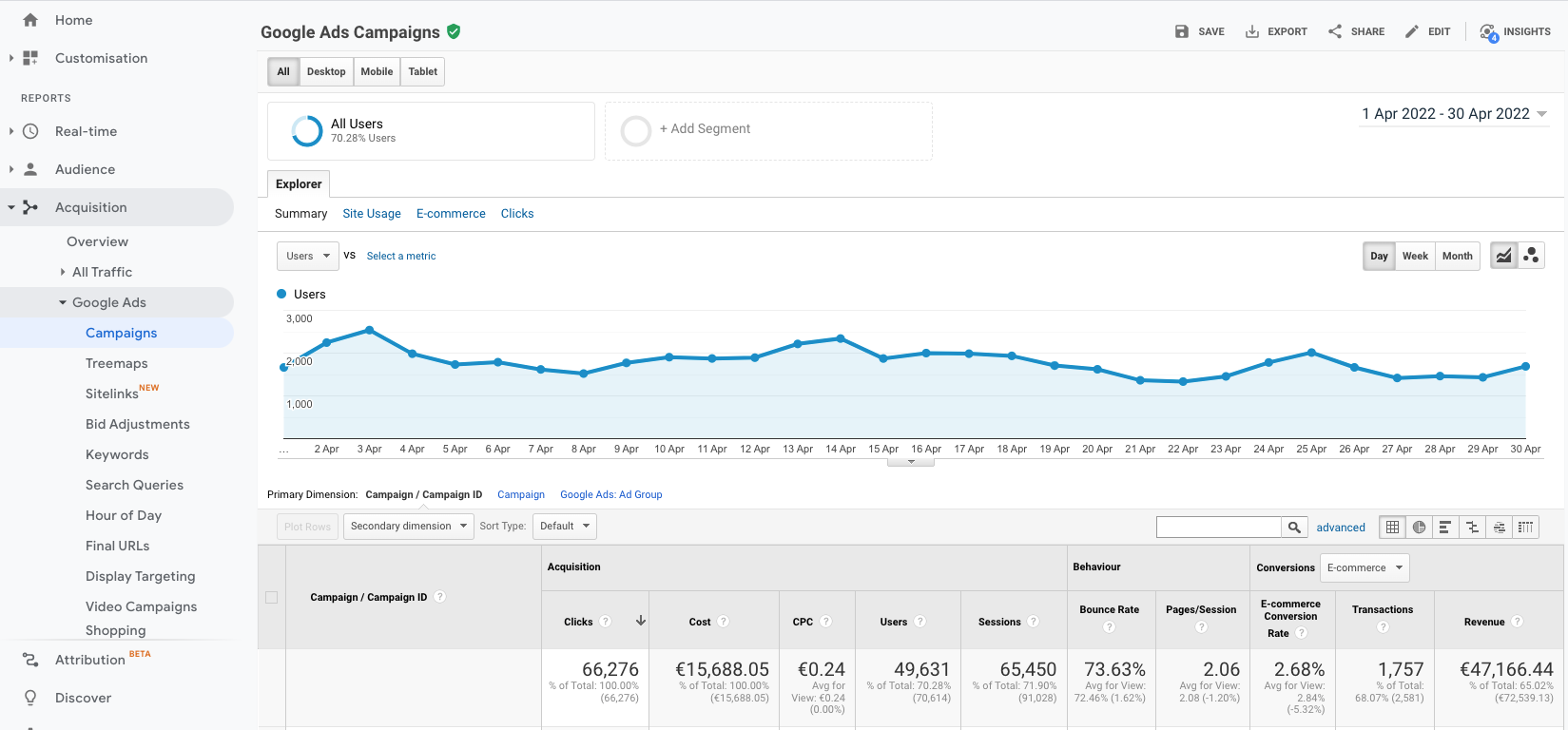Screen dimensions: 1568x730
Task: Set primary dimension to Campaign
Action: click(x=521, y=494)
